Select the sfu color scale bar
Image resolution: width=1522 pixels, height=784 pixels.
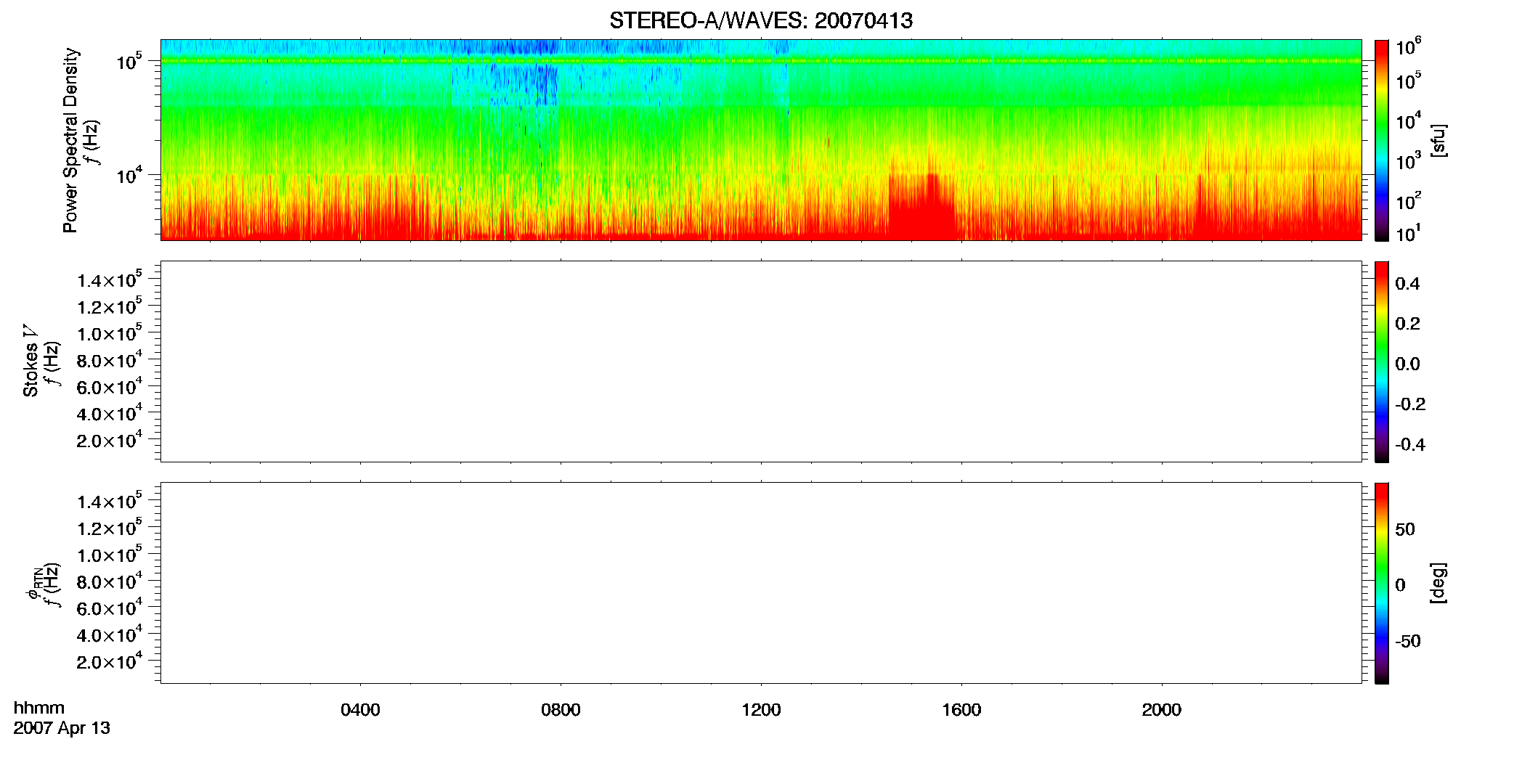click(x=1382, y=140)
